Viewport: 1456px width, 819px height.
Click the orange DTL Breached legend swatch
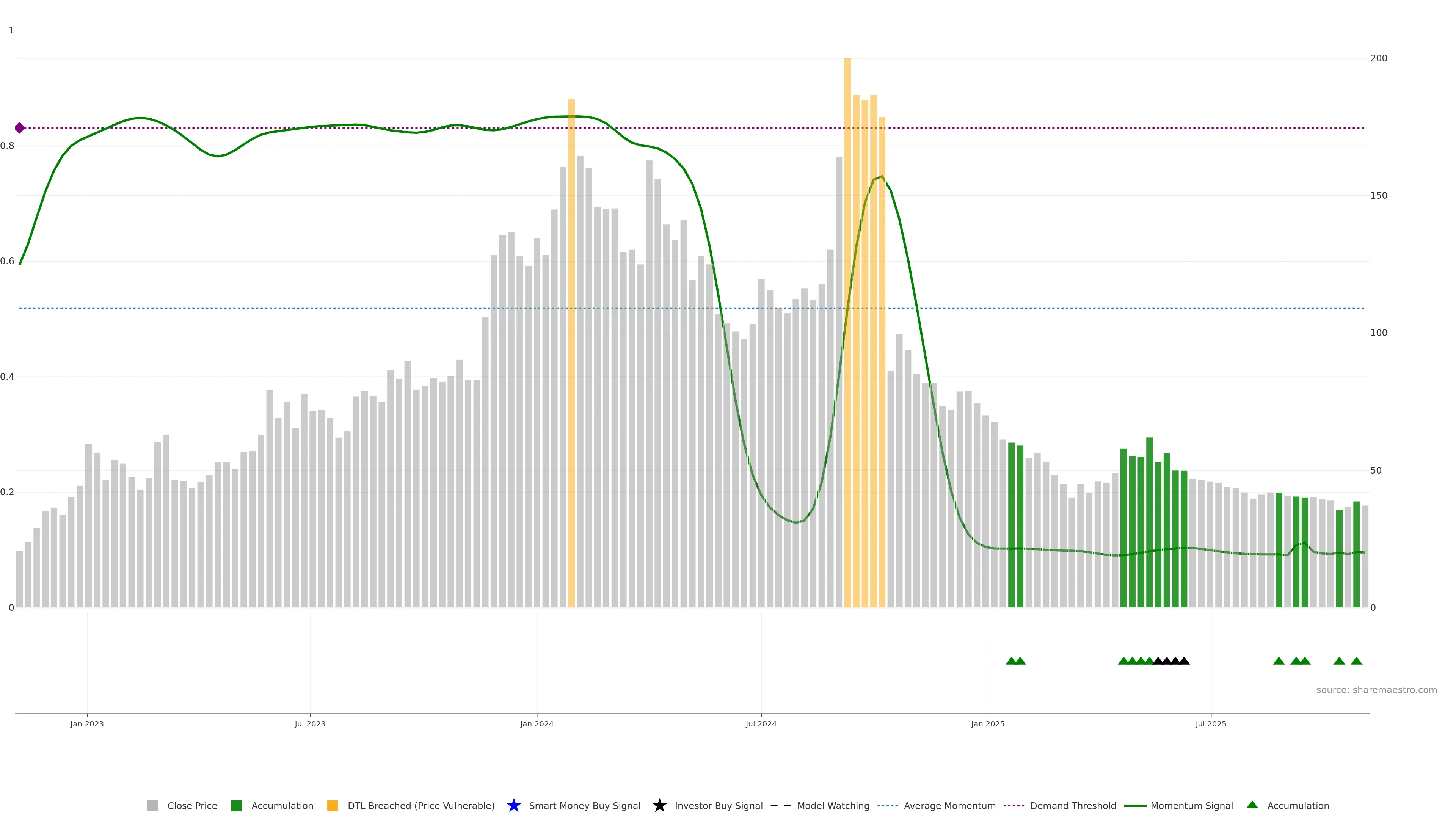[333, 805]
